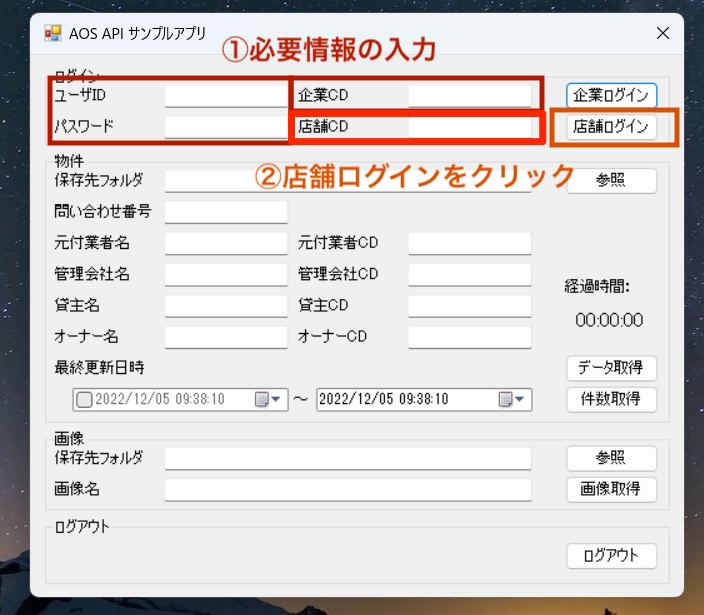Click the 最終更新日時 label
This screenshot has height=615, width=704.
click(99, 368)
